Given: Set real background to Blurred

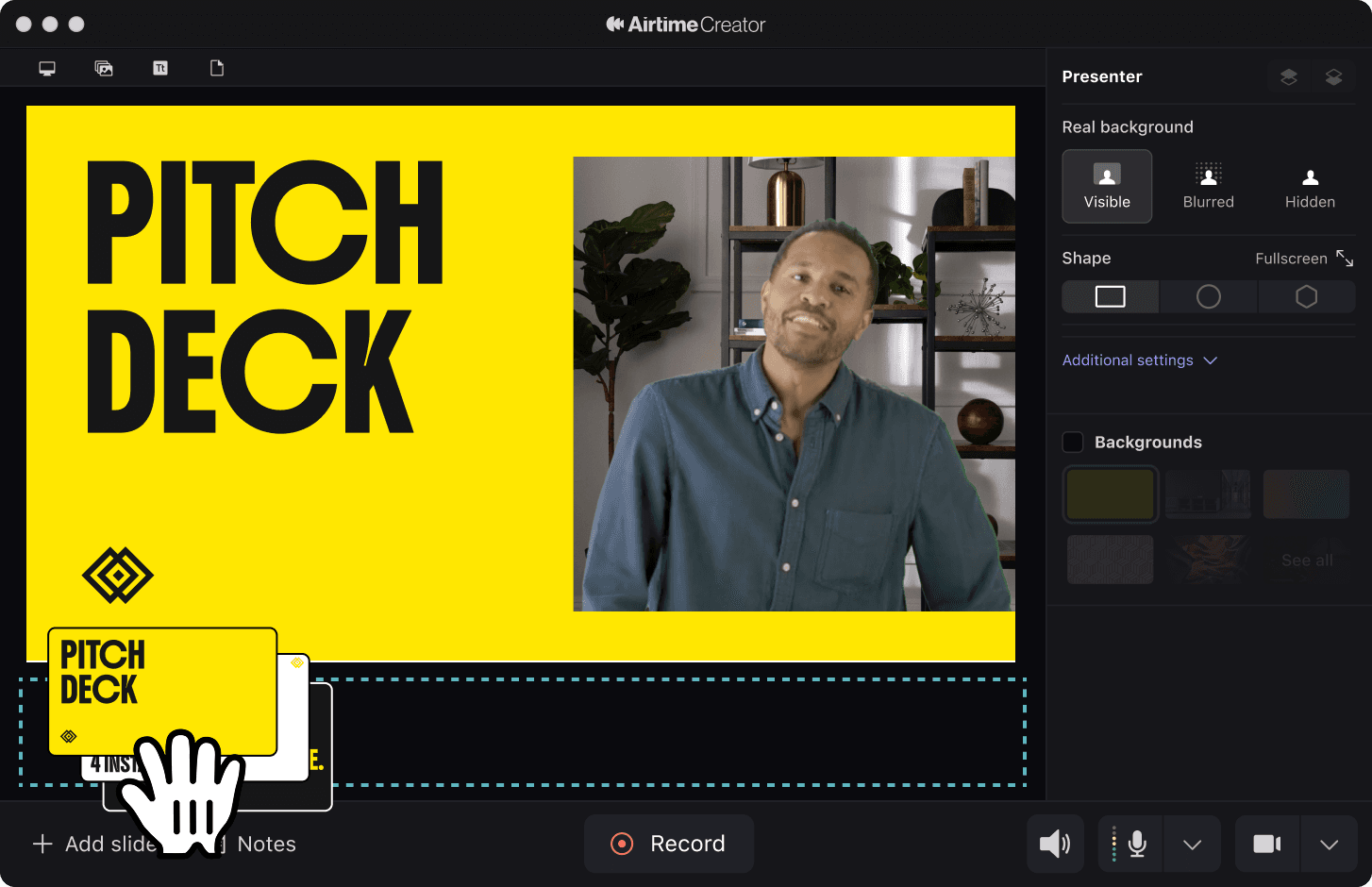Looking at the screenshot, I should (x=1208, y=186).
